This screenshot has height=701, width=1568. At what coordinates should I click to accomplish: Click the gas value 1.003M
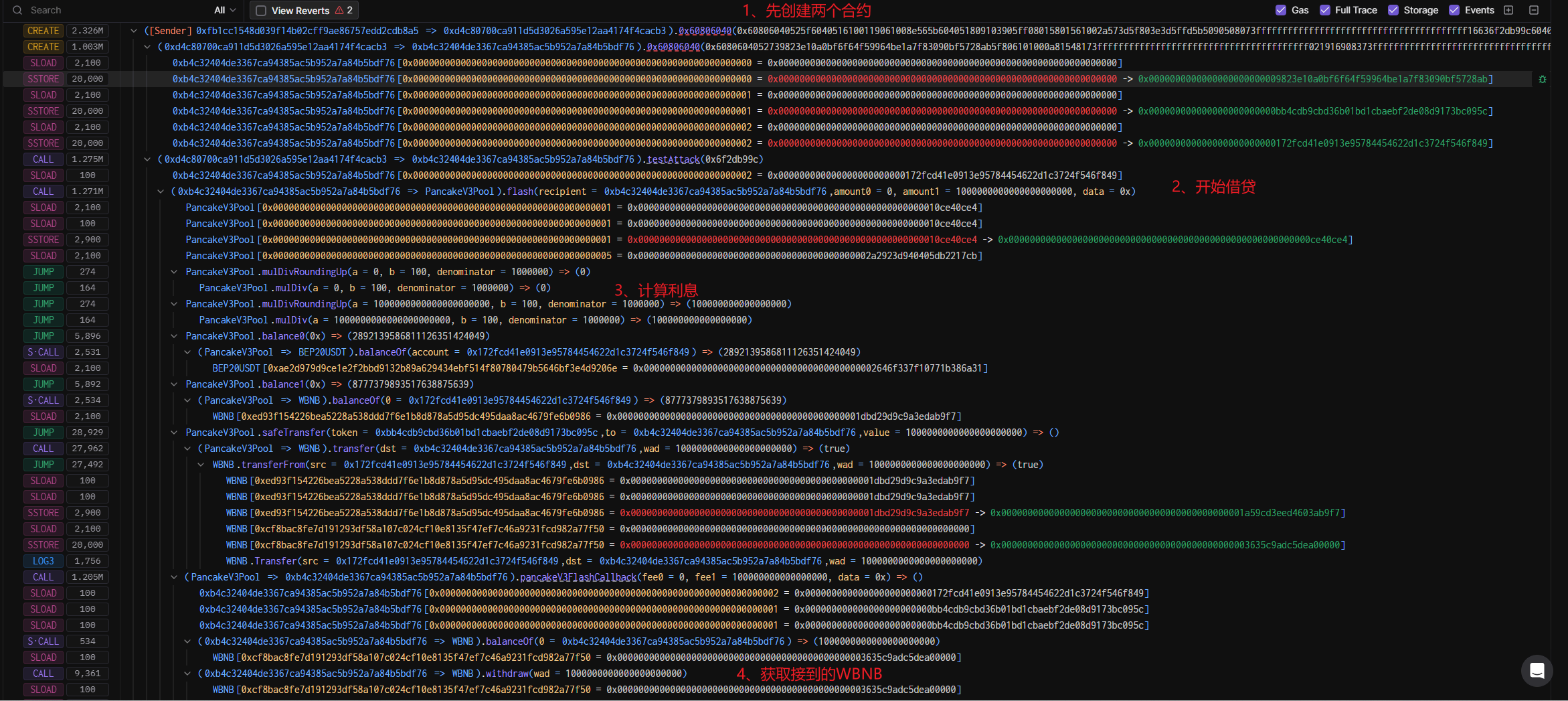pos(88,47)
